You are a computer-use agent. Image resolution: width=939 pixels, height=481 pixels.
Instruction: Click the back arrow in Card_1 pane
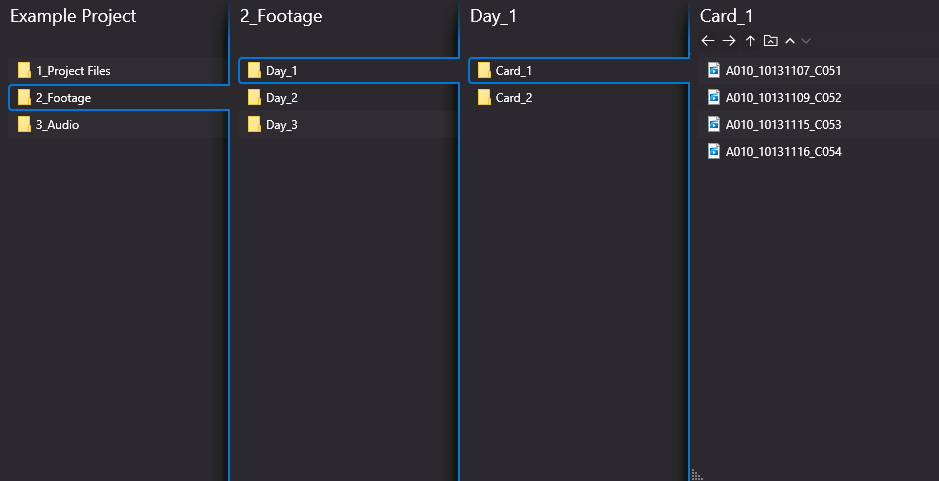click(708, 41)
